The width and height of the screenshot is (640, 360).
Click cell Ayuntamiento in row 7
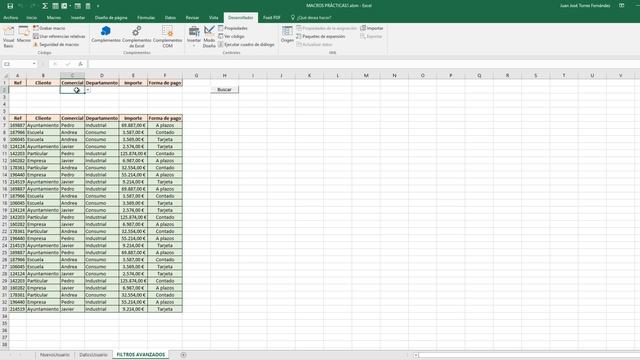click(43, 125)
